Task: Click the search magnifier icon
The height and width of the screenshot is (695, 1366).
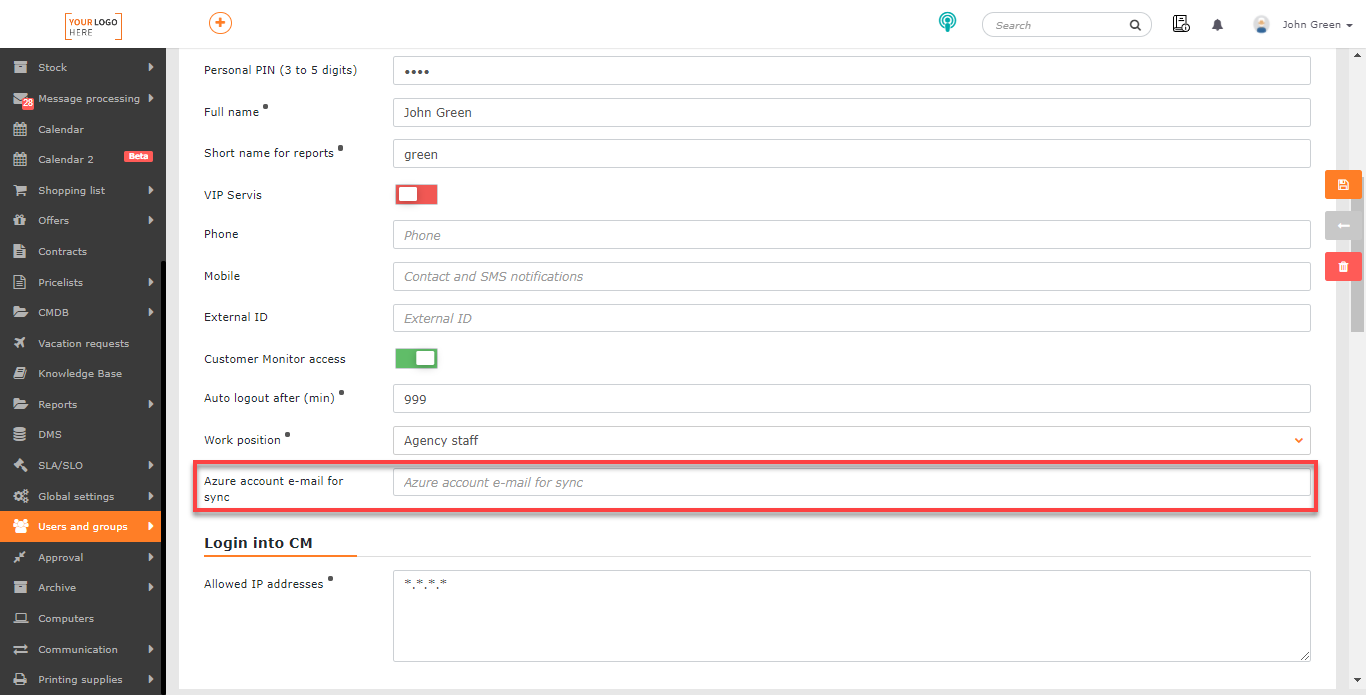Action: click(x=1135, y=25)
